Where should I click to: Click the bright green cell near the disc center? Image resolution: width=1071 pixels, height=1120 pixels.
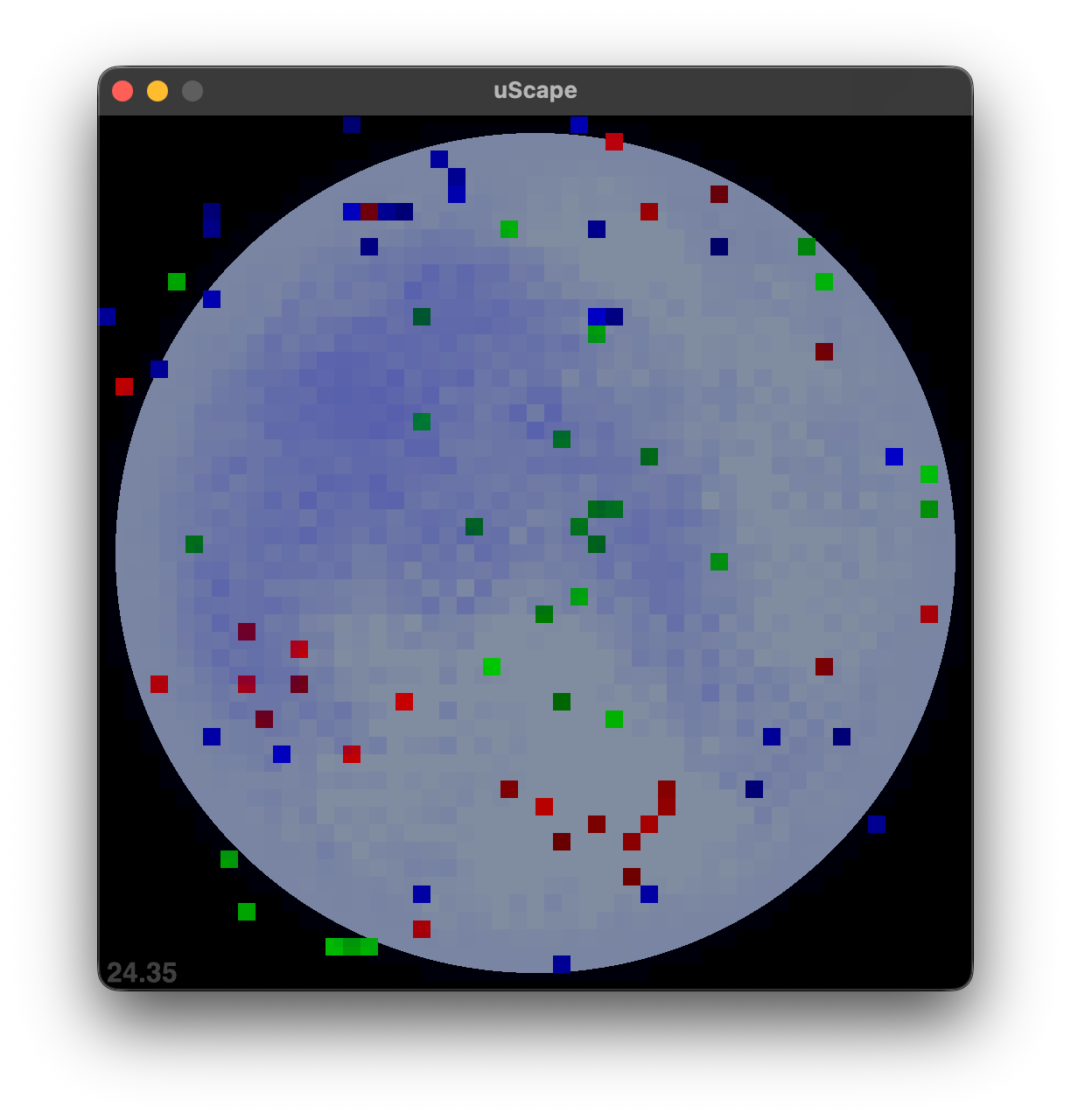point(492,667)
